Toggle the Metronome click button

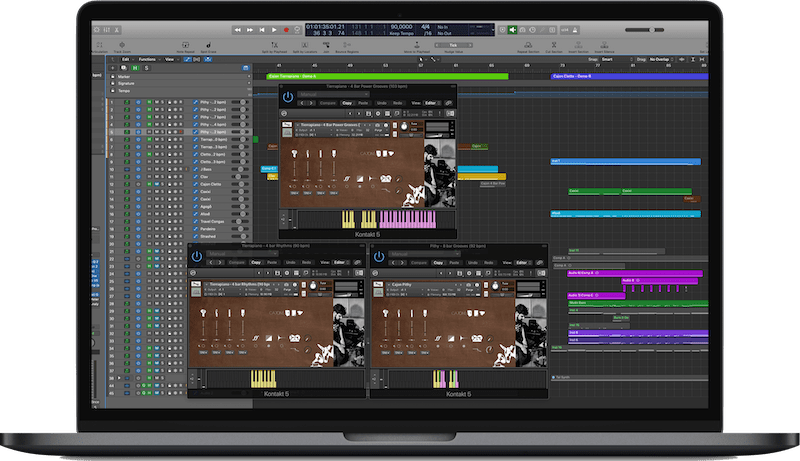pos(576,30)
